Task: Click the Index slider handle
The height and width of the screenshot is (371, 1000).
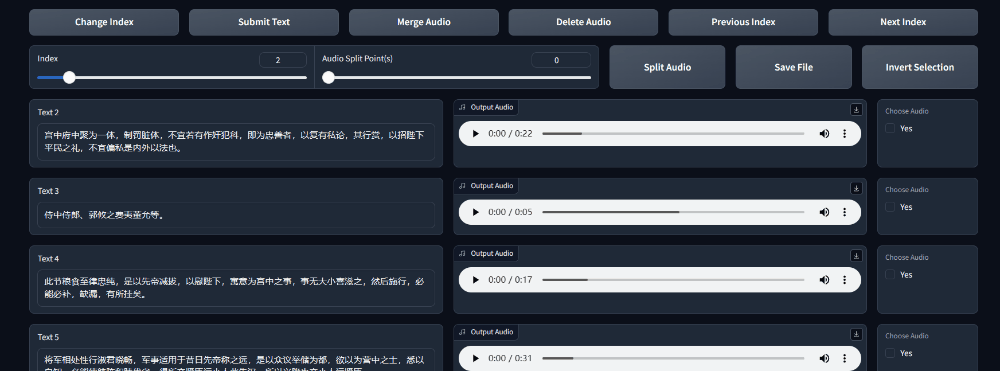Action: point(69,78)
